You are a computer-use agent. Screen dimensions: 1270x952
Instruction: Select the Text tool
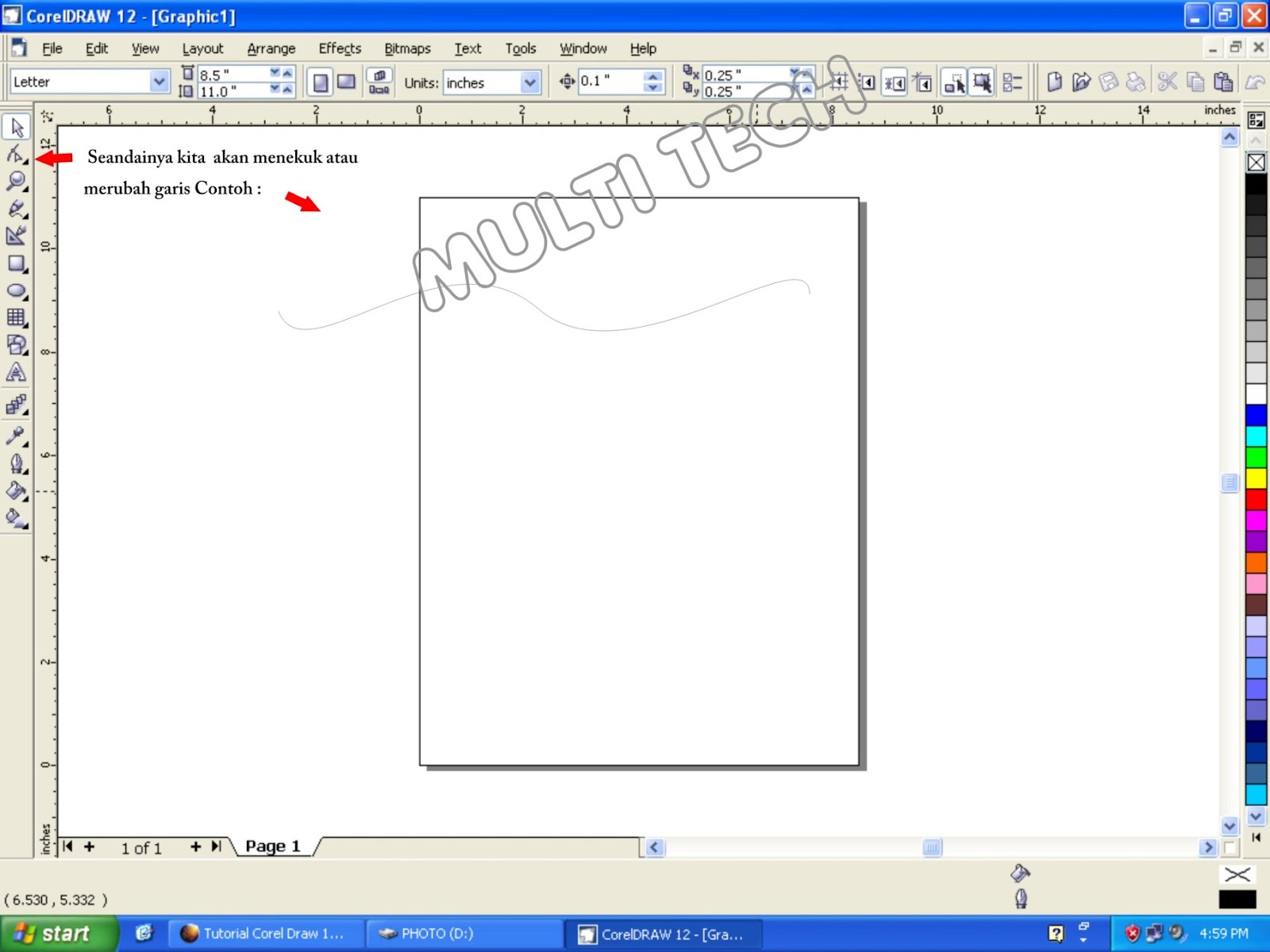[x=16, y=372]
